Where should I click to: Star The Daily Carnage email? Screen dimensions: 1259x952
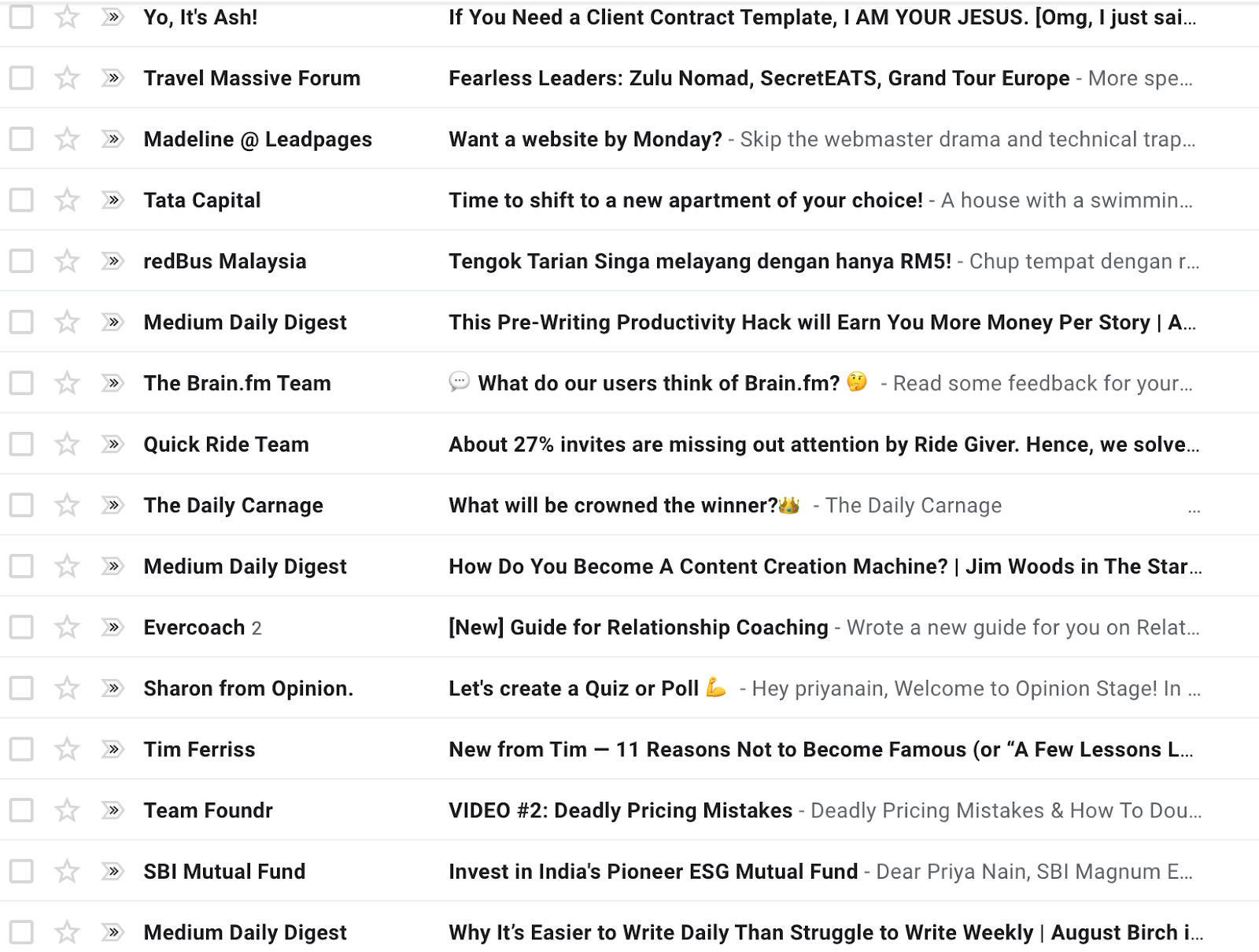pos(67,505)
